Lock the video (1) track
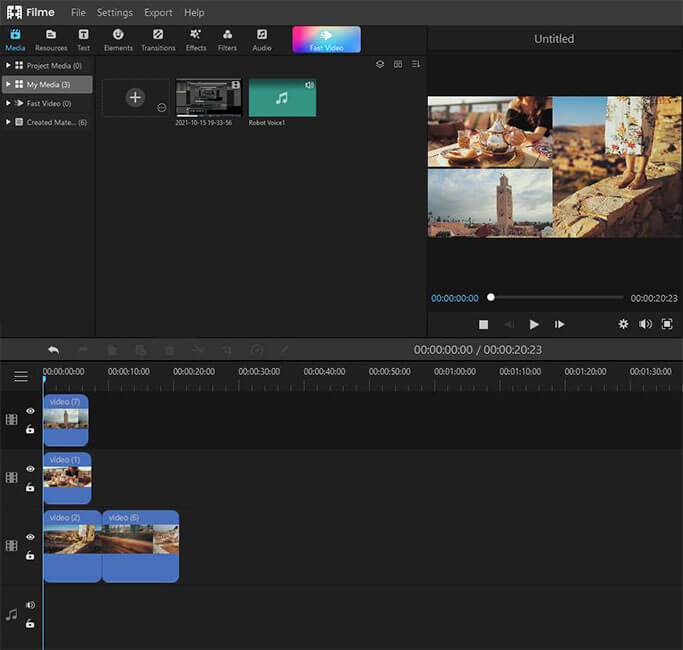 [30, 487]
